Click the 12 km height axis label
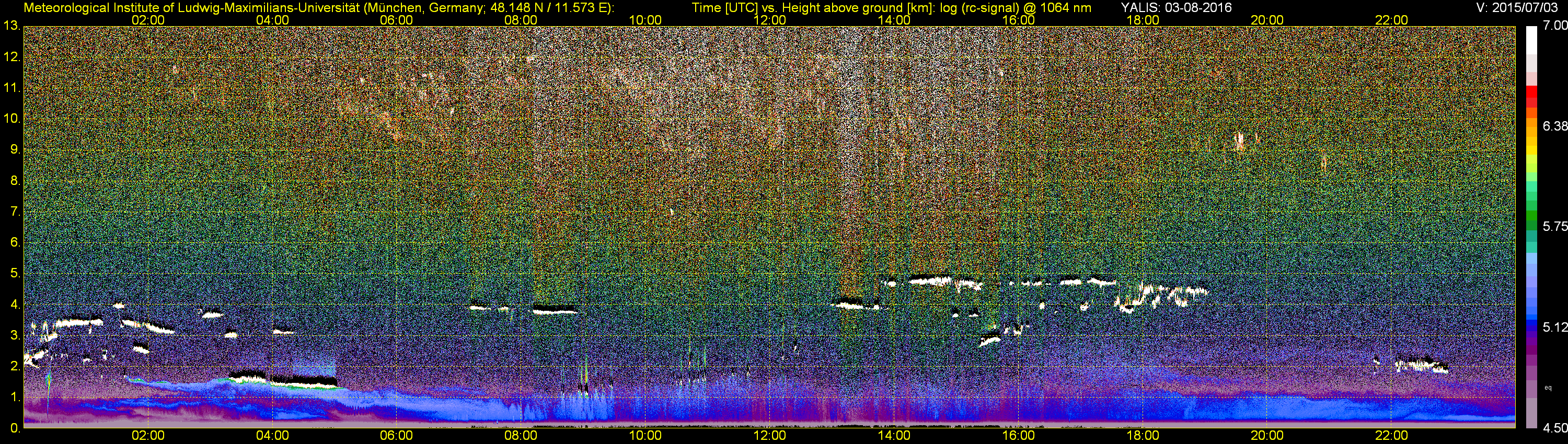1568x444 pixels. click(11, 57)
